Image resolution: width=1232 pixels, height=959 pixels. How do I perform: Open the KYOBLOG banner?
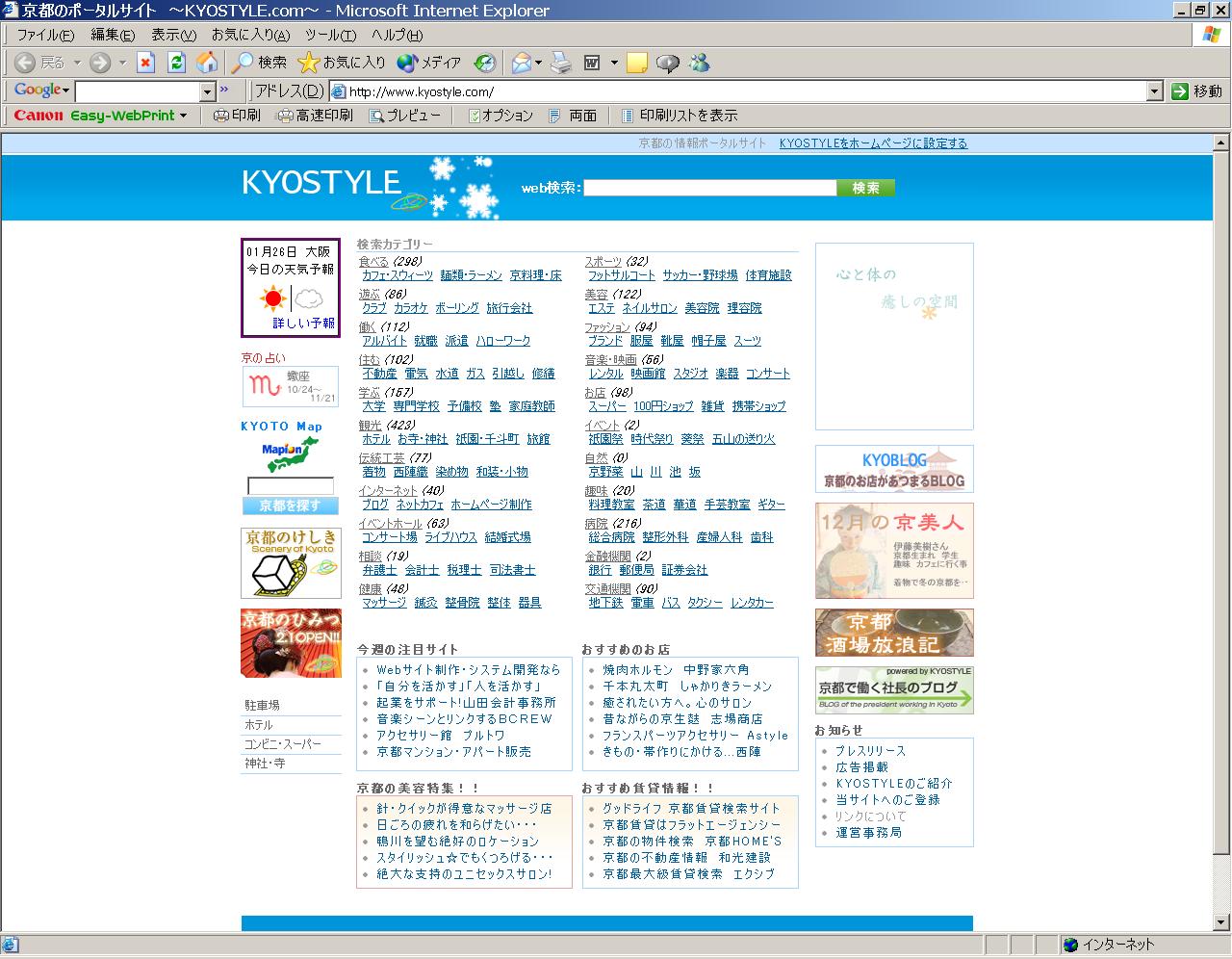pyautogui.click(x=894, y=469)
